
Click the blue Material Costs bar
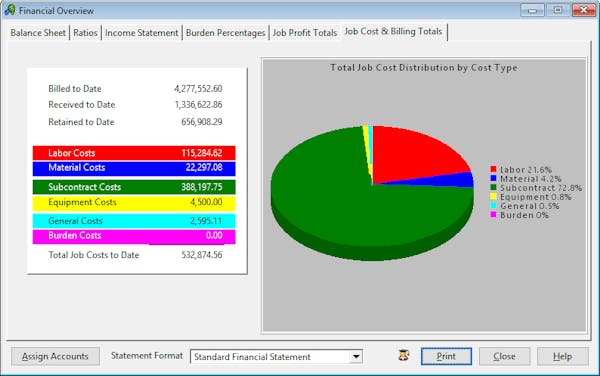click(x=134, y=168)
